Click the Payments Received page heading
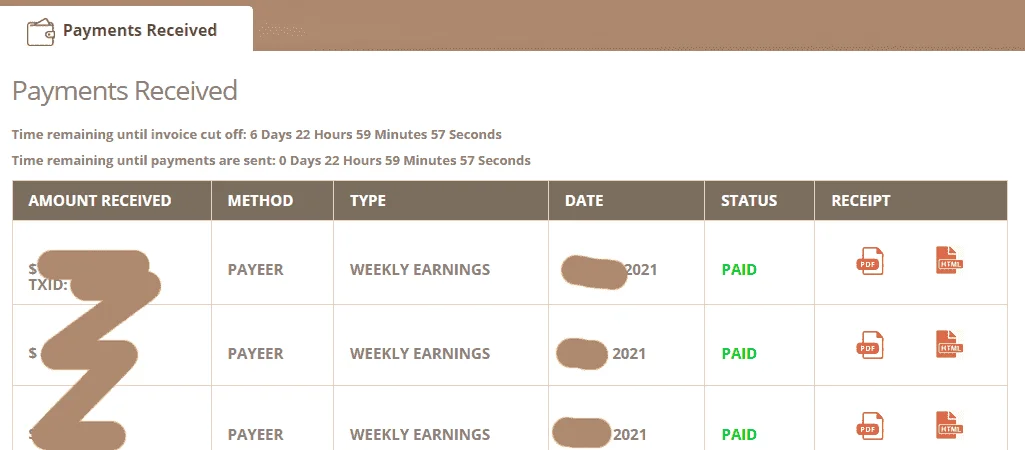Image resolution: width=1025 pixels, height=450 pixels. click(x=124, y=91)
